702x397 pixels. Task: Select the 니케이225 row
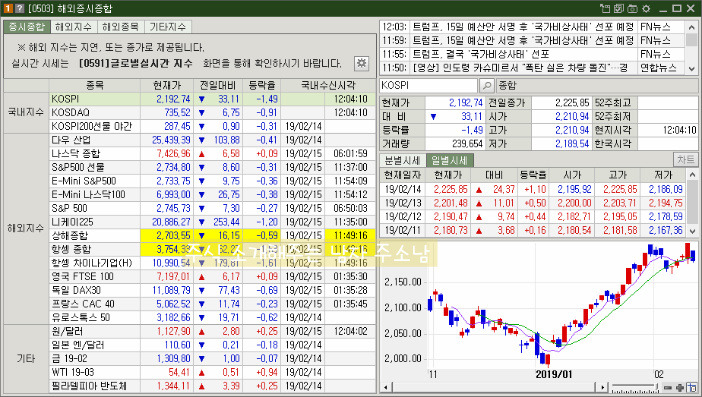tap(212, 222)
